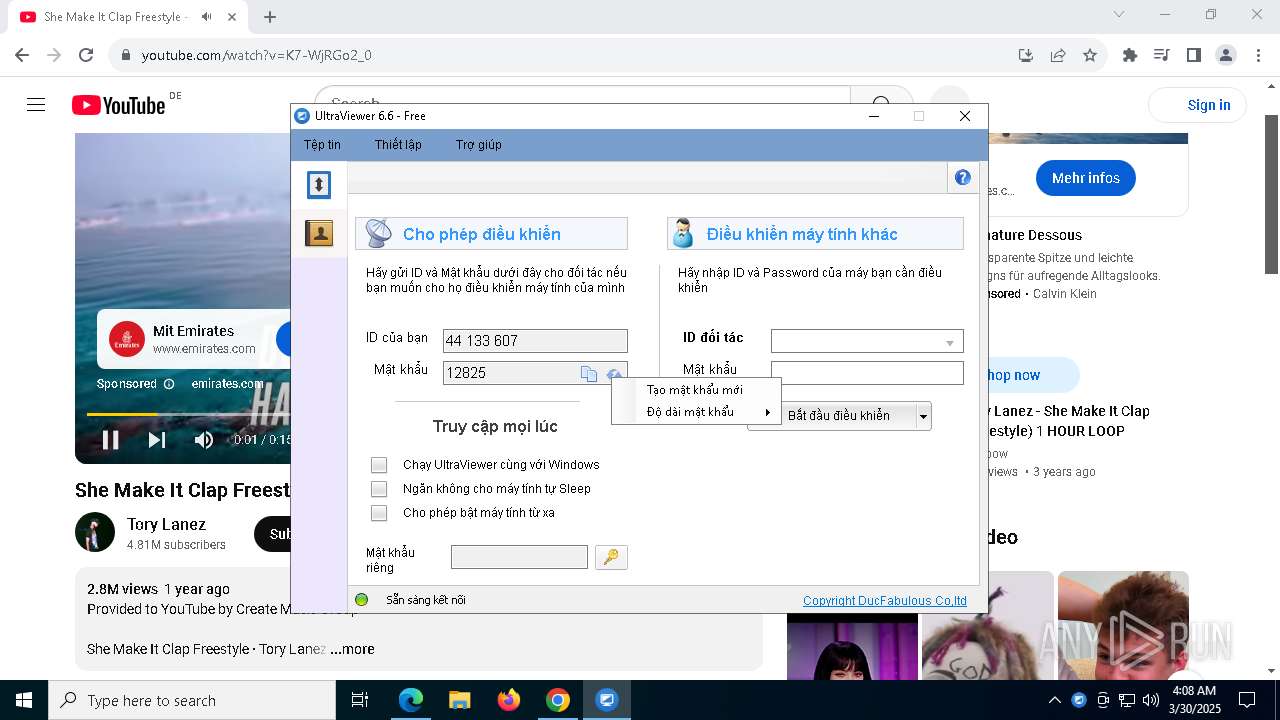The image size is (1280, 720).
Task: Open the Tệp tin menu
Action: pyautogui.click(x=322, y=145)
